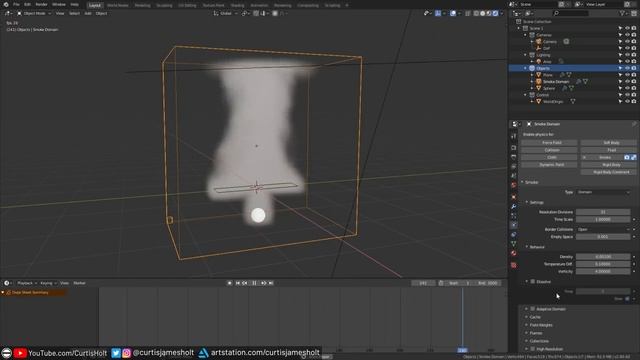Viewport: 640px width, 360px height.
Task: Enable Cloth physics
Action: pyautogui.click(x=549, y=158)
